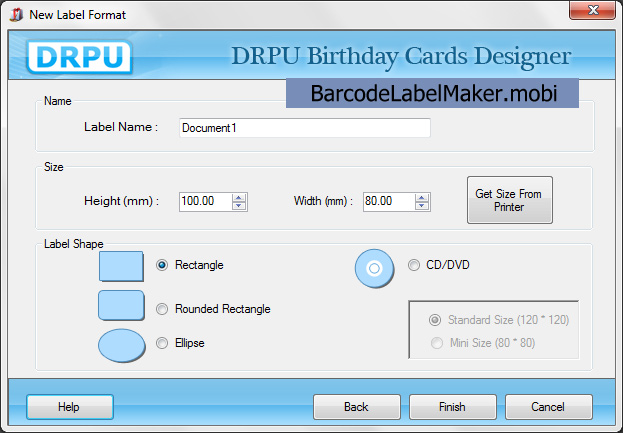Click the 'Height (mm) :' text label
The width and height of the screenshot is (623, 433).
122,201
